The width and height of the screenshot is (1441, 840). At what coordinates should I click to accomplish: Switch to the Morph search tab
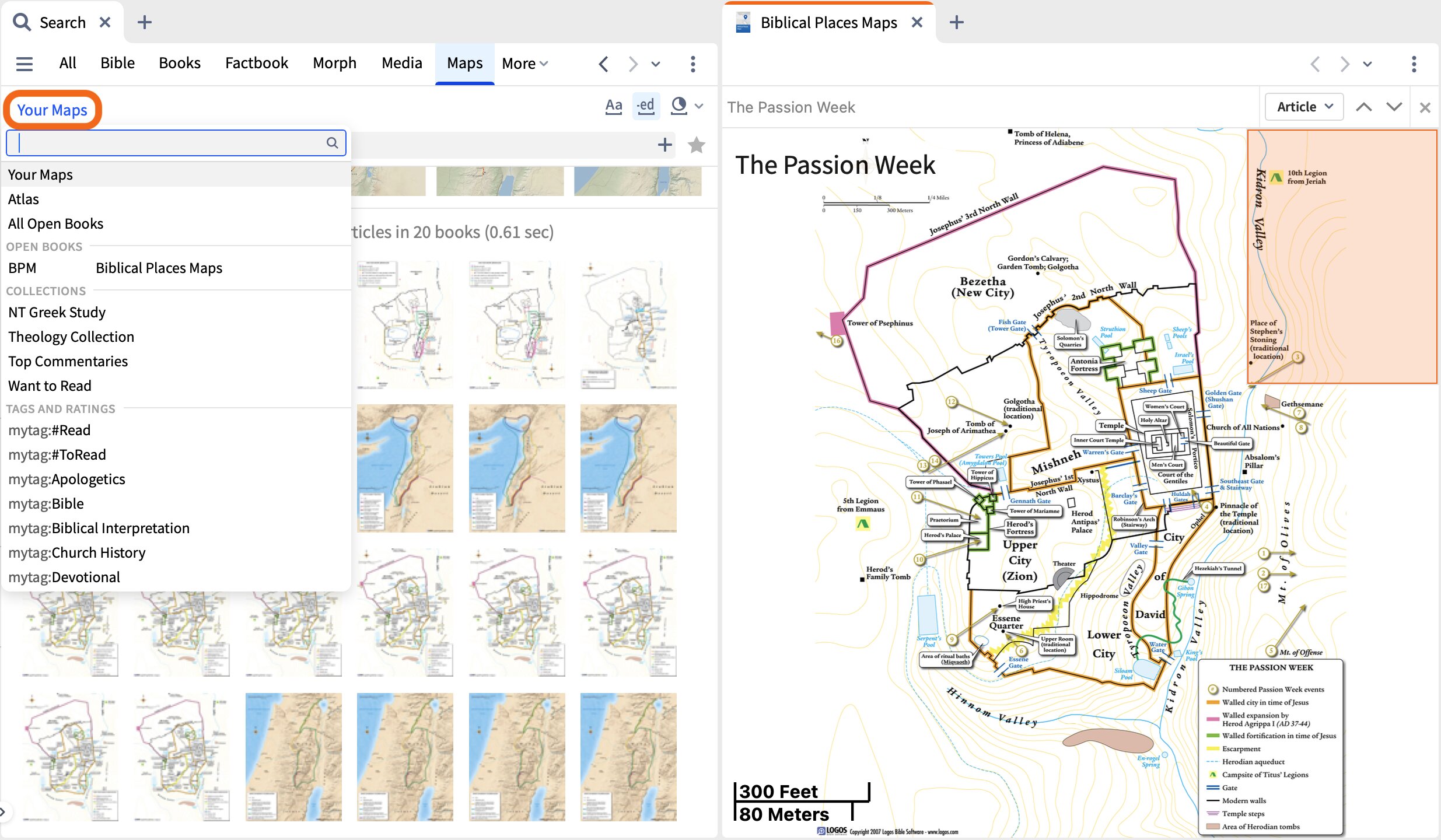click(x=334, y=63)
